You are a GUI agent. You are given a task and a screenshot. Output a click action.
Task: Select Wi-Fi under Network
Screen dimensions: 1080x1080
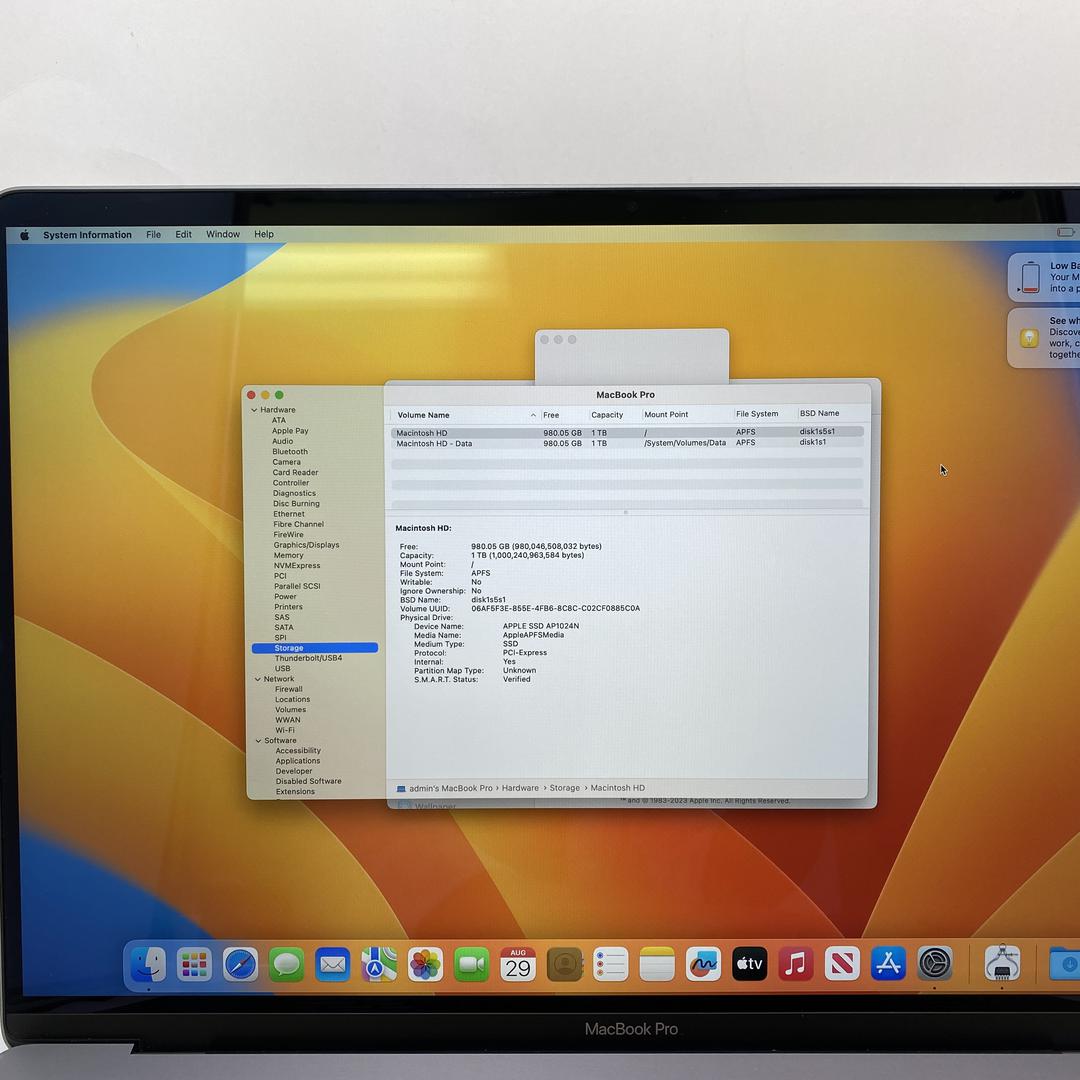pyautogui.click(x=285, y=731)
